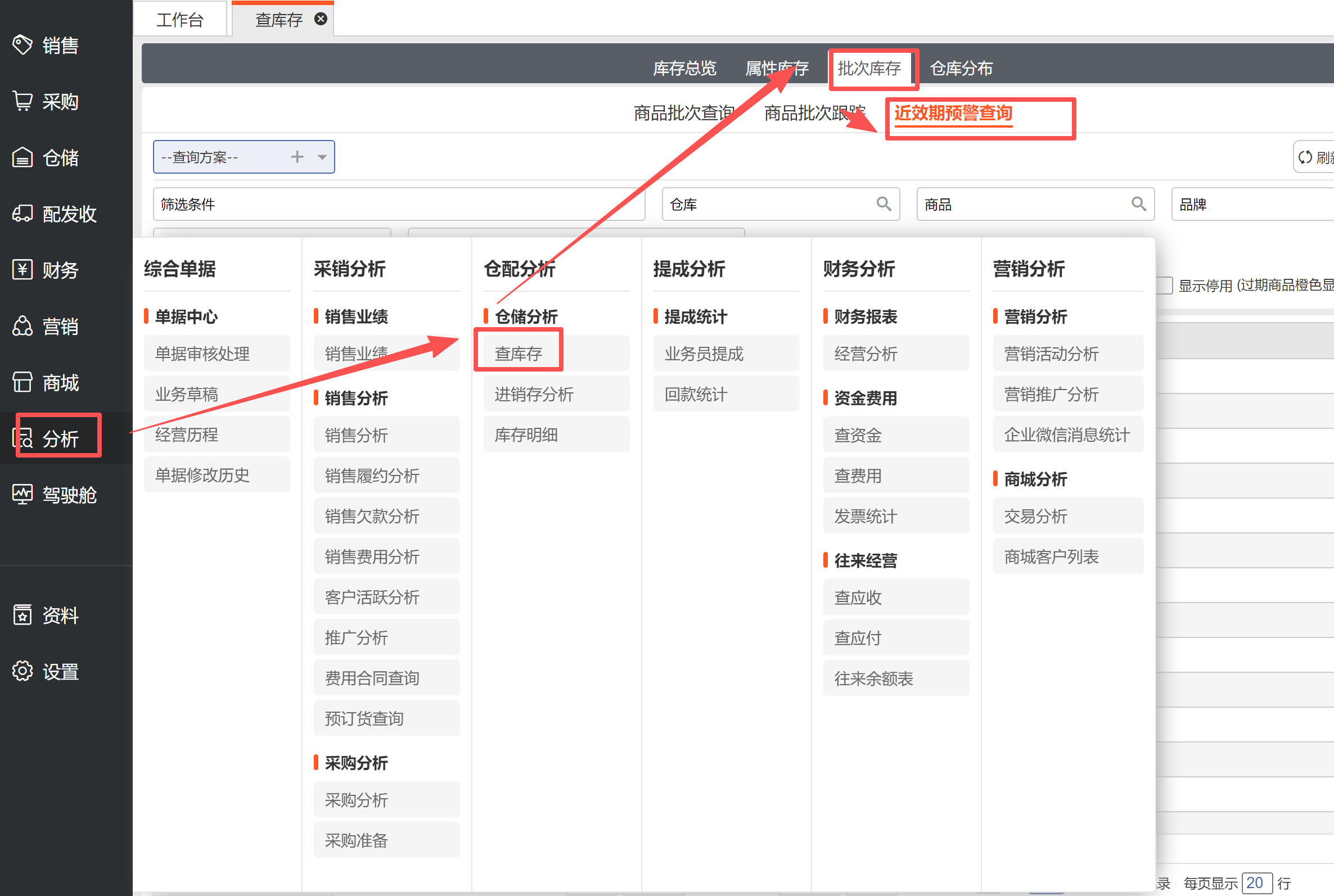Open the 财务 yen icon in sidebar
This screenshot has width=1334, height=896.
[22, 270]
